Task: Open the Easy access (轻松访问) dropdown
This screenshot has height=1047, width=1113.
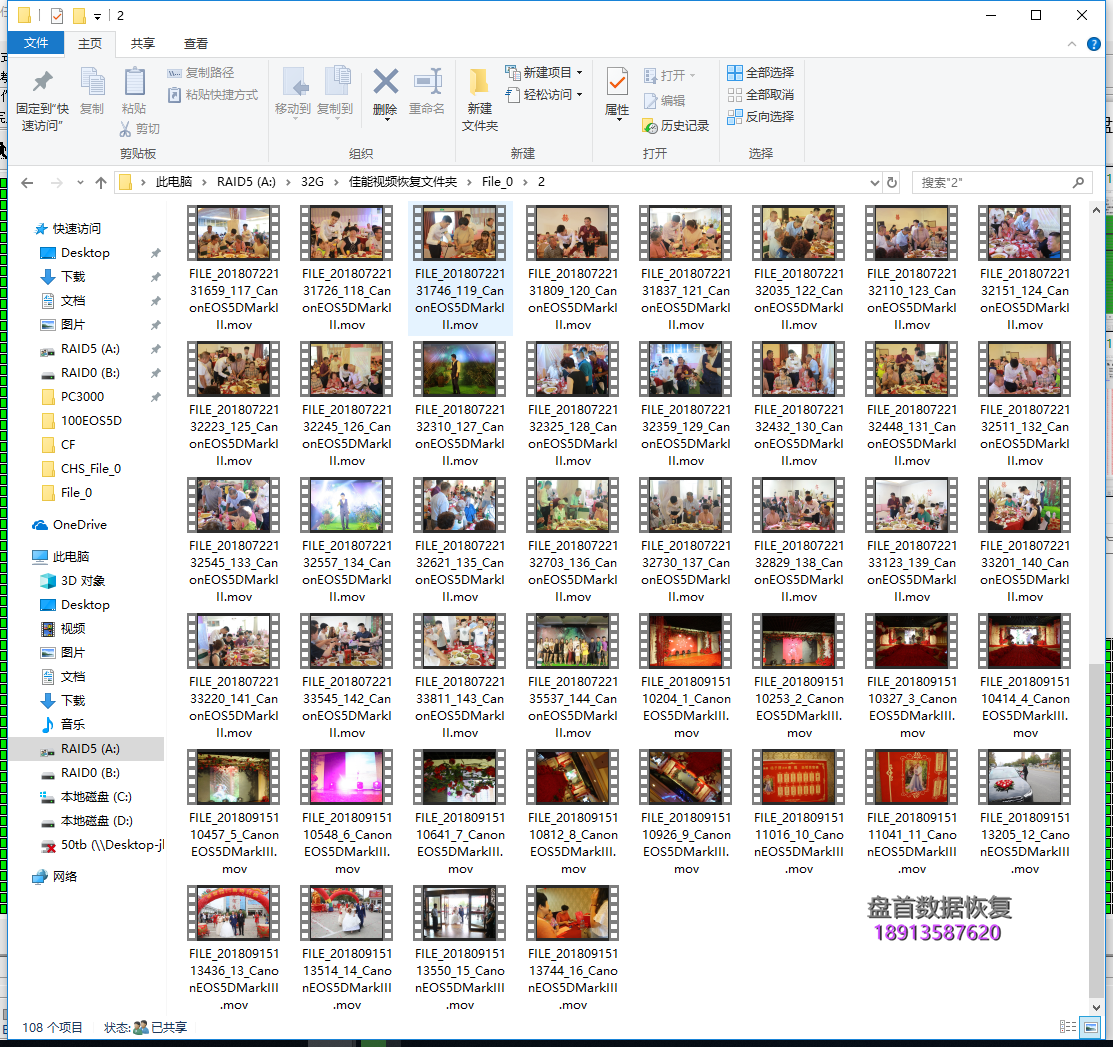Action: click(544, 94)
